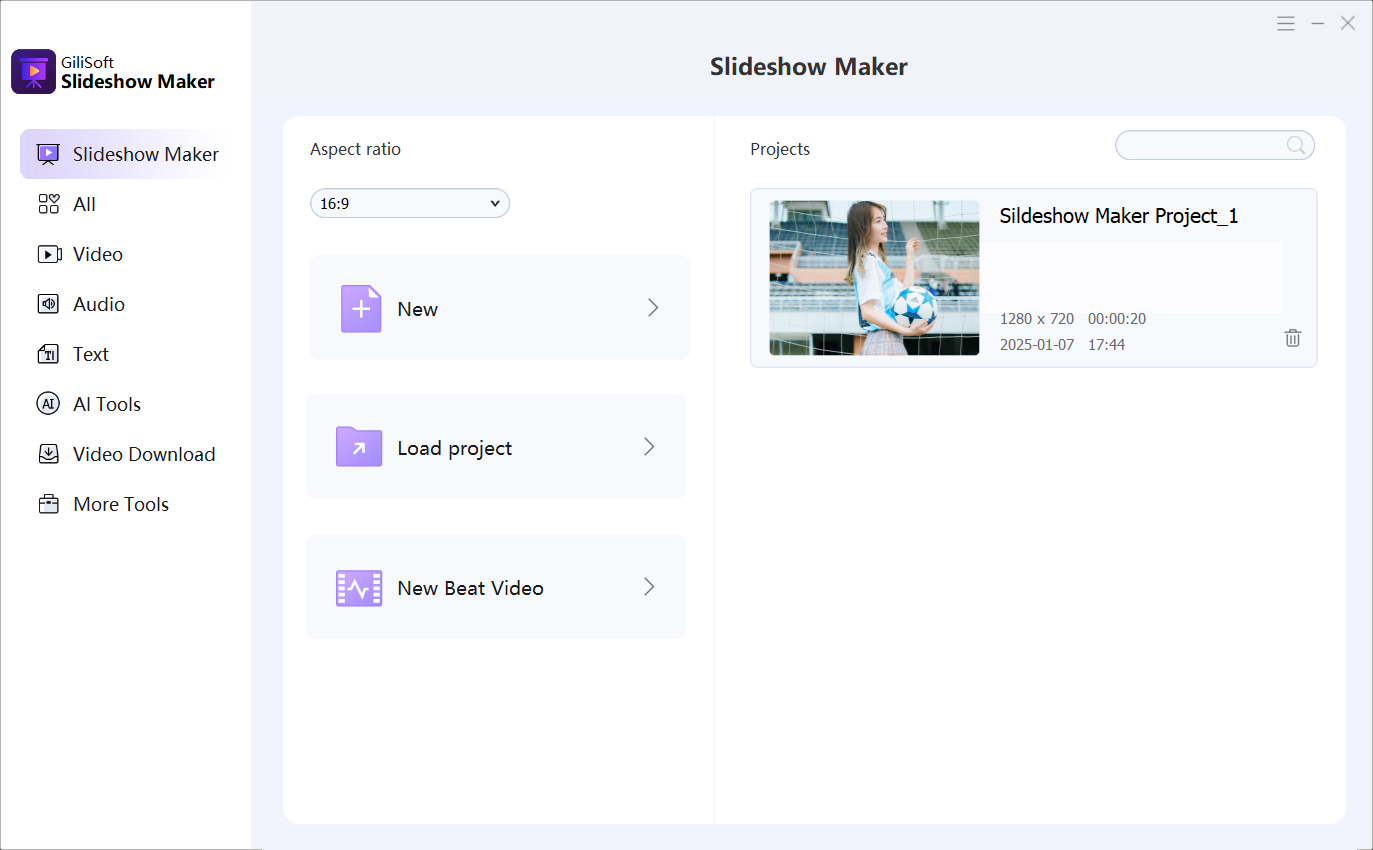Click the magnifier search icon in Projects

(1296, 146)
